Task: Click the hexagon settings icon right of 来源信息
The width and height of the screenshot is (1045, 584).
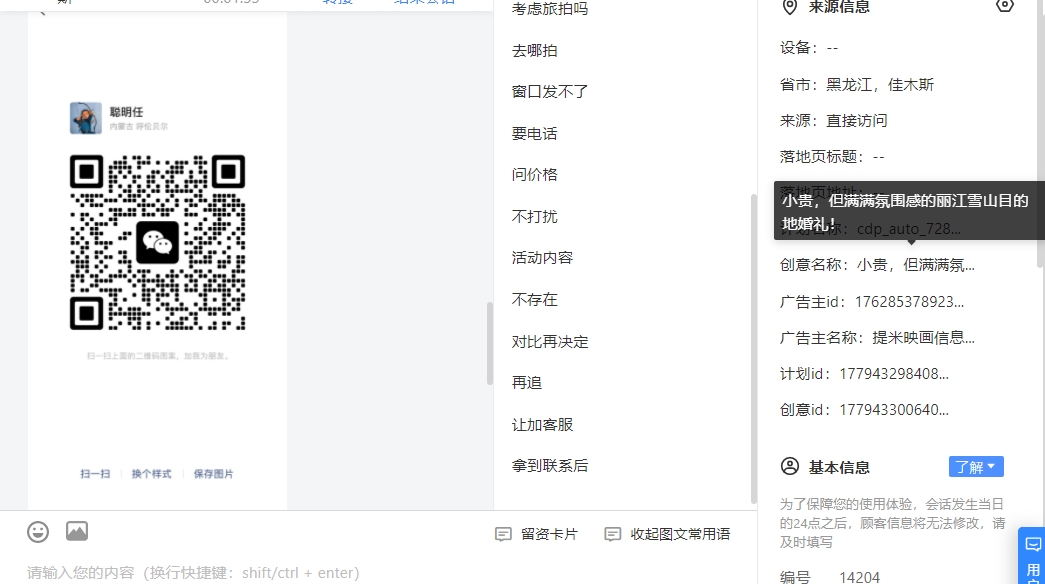Action: pos(1004,6)
